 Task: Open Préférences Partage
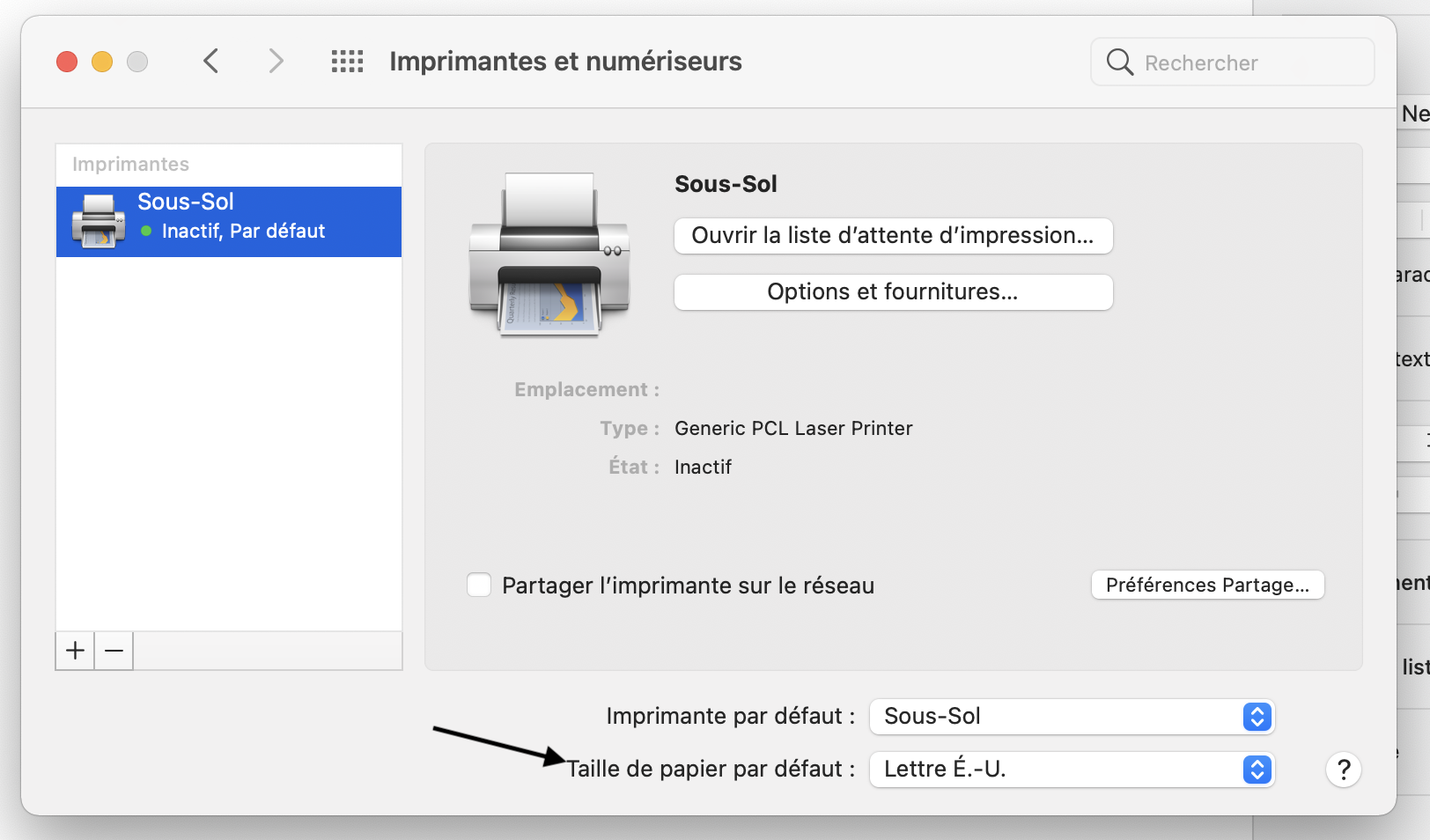pyautogui.click(x=1207, y=585)
